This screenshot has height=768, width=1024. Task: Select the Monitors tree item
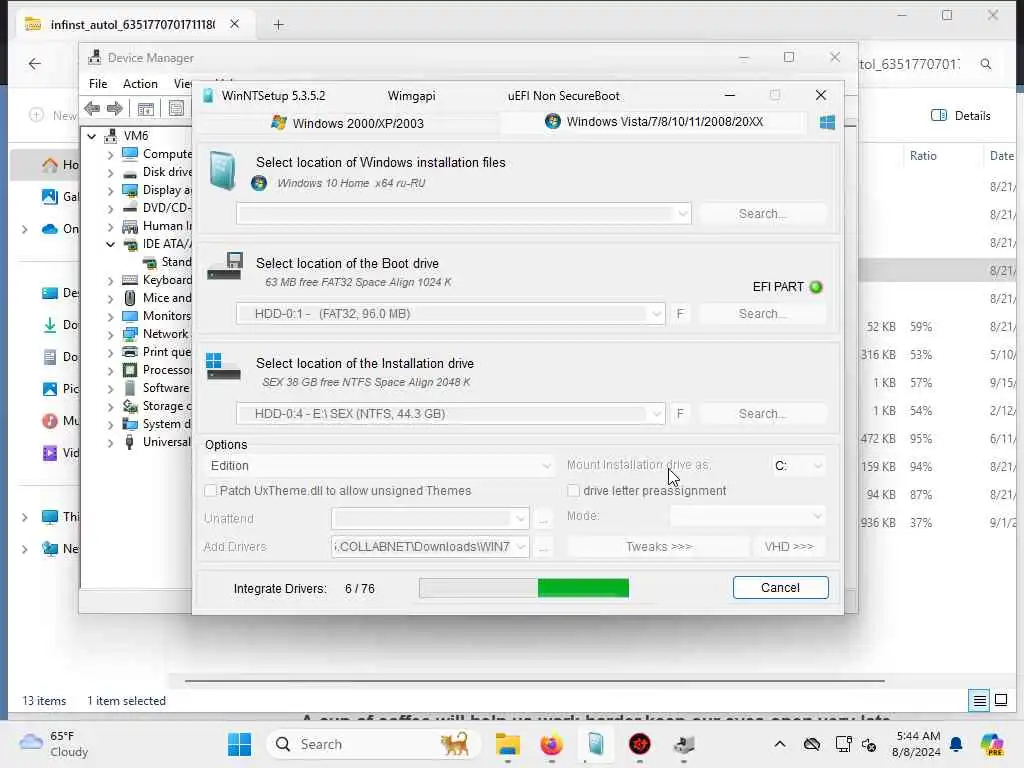pyautogui.click(x=167, y=315)
